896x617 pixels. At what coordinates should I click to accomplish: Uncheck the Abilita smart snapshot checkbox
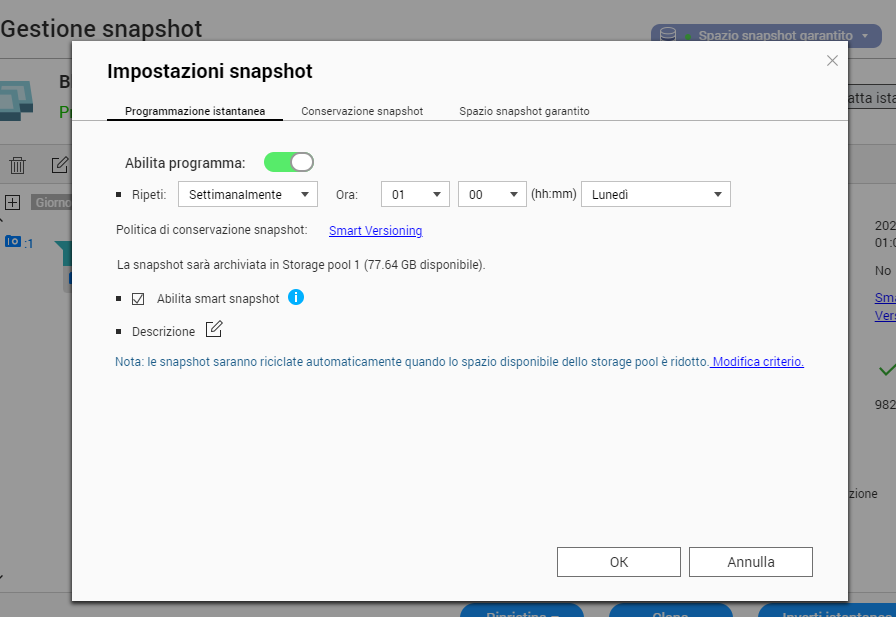(x=138, y=298)
